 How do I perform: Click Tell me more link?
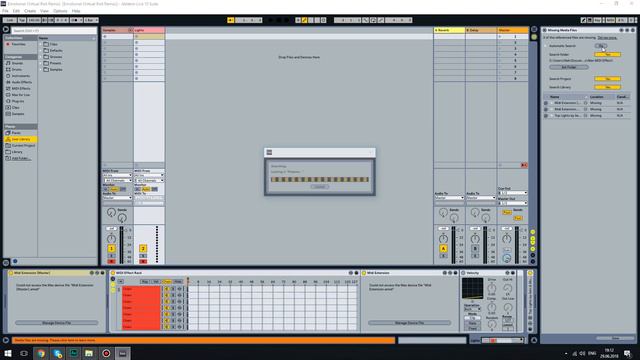tap(607, 38)
